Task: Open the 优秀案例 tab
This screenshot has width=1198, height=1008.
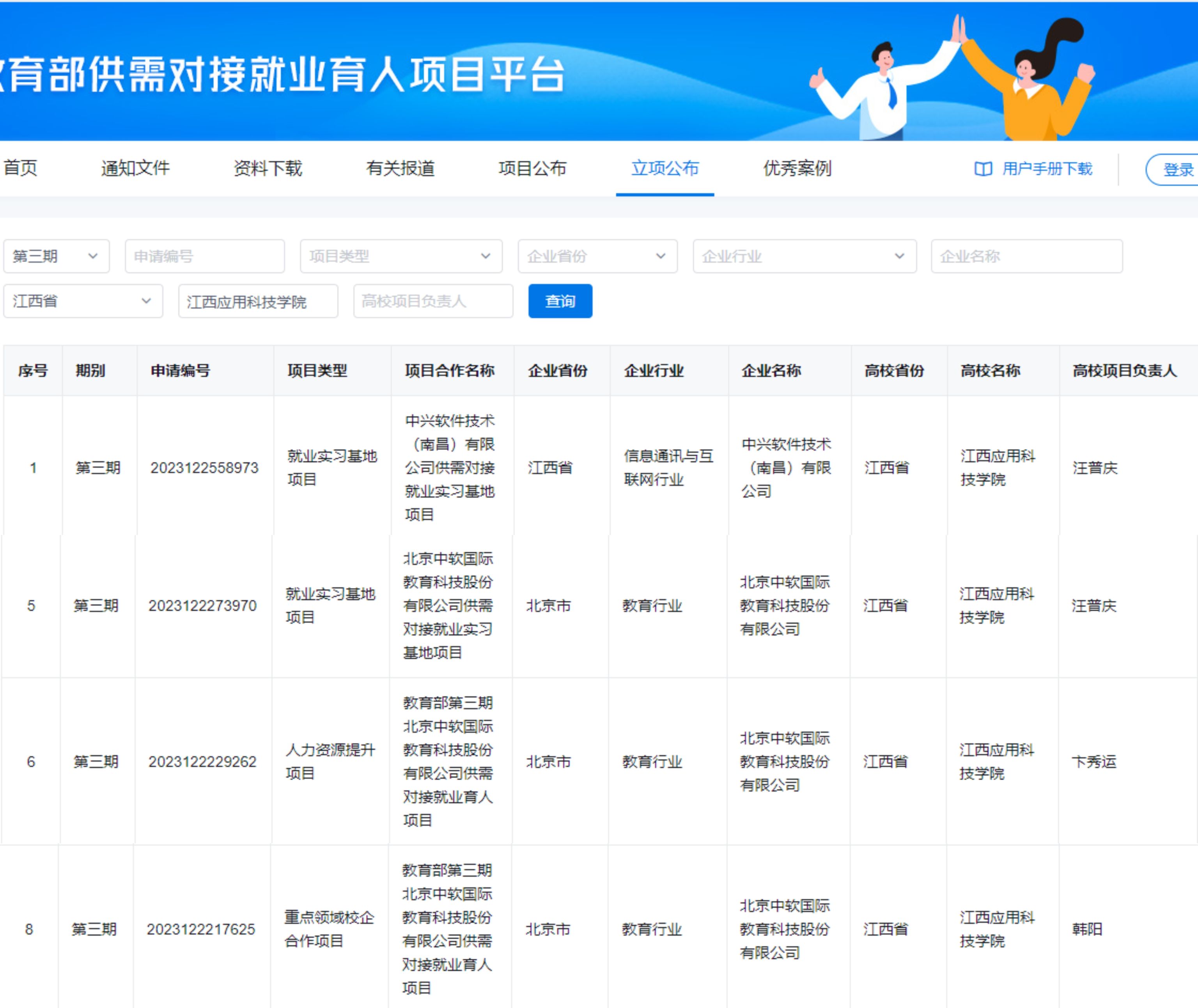Action: (x=797, y=168)
